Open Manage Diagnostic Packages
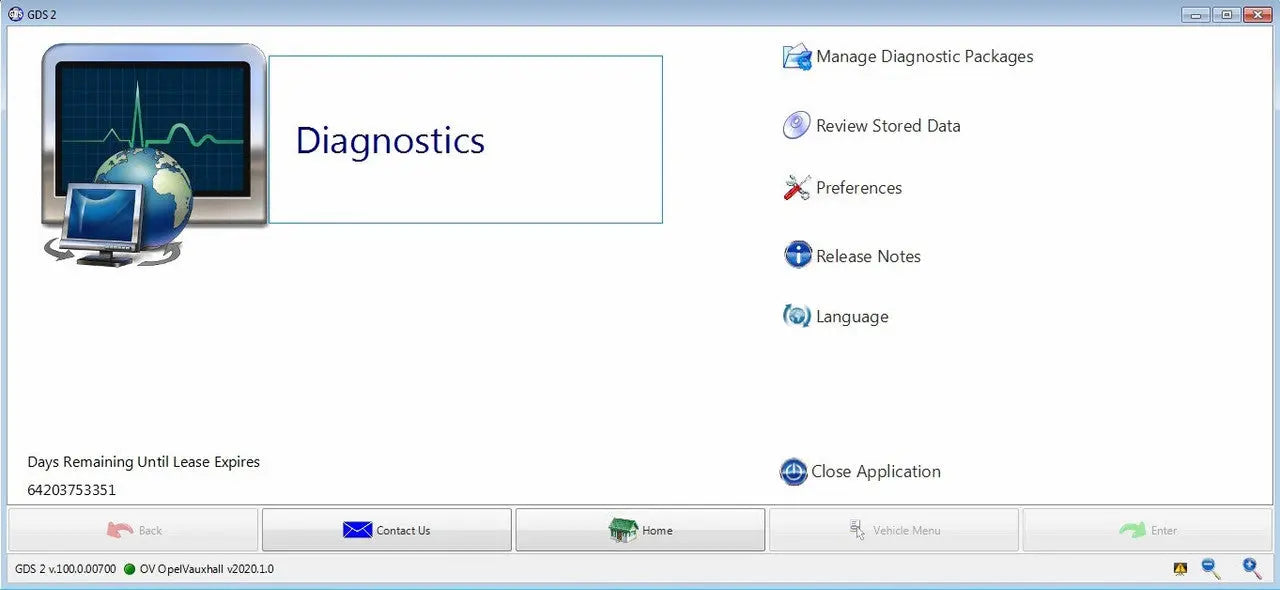Viewport: 1280px width, 590px height. tap(906, 56)
